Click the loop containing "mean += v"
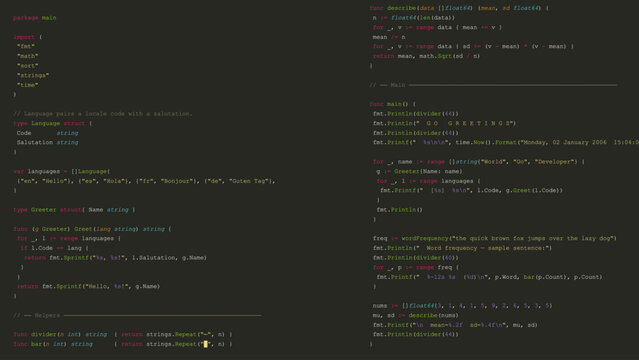 click(437, 27)
